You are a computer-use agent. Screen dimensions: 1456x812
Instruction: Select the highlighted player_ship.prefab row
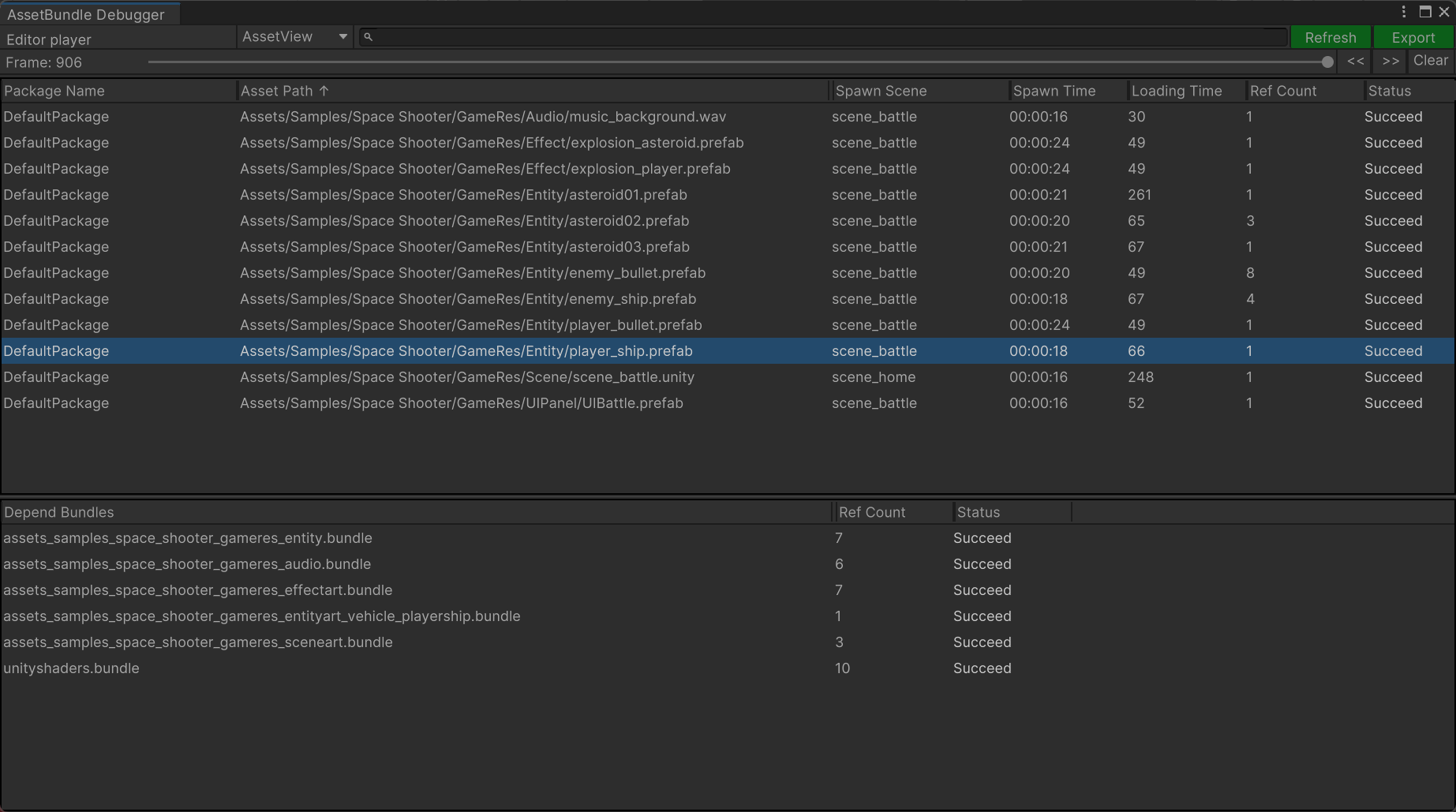(728, 351)
